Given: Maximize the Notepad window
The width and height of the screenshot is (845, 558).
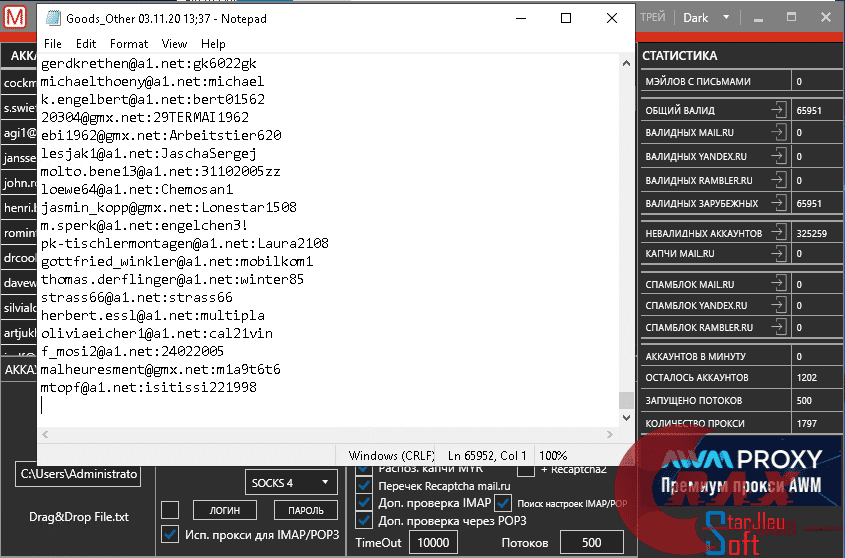Looking at the screenshot, I should pyautogui.click(x=566, y=18).
